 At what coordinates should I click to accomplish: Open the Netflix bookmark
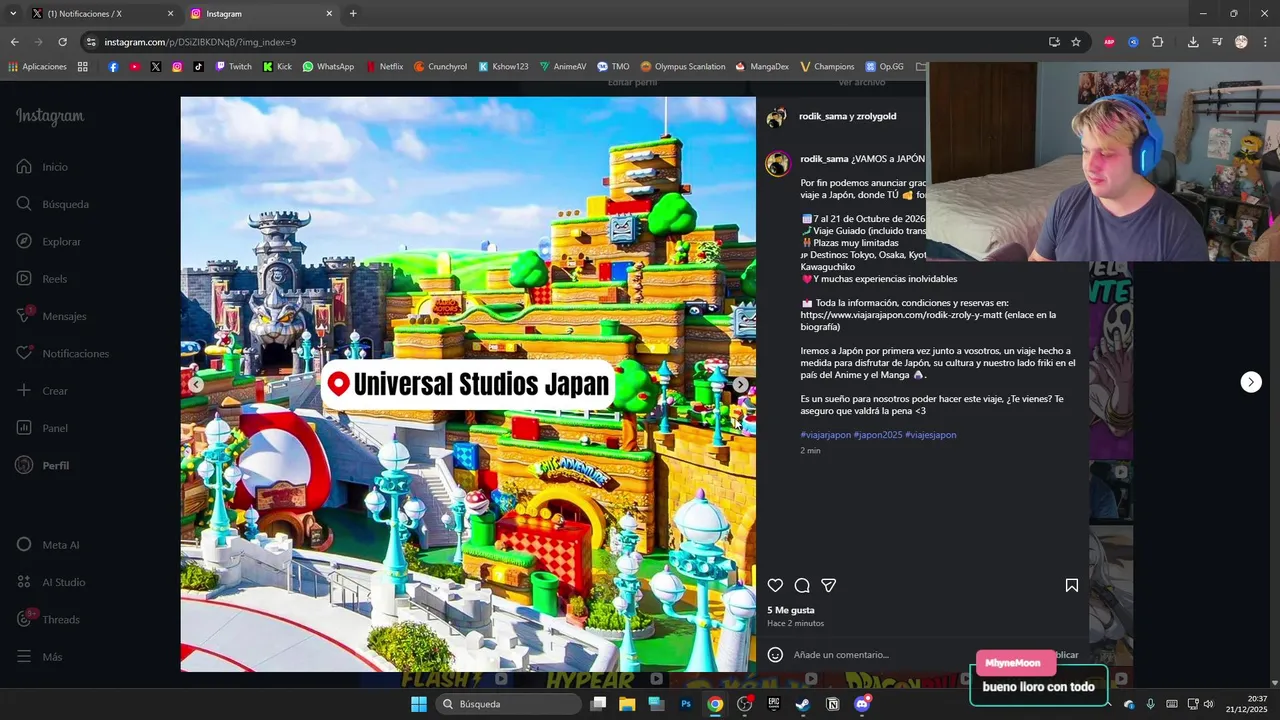(x=384, y=67)
